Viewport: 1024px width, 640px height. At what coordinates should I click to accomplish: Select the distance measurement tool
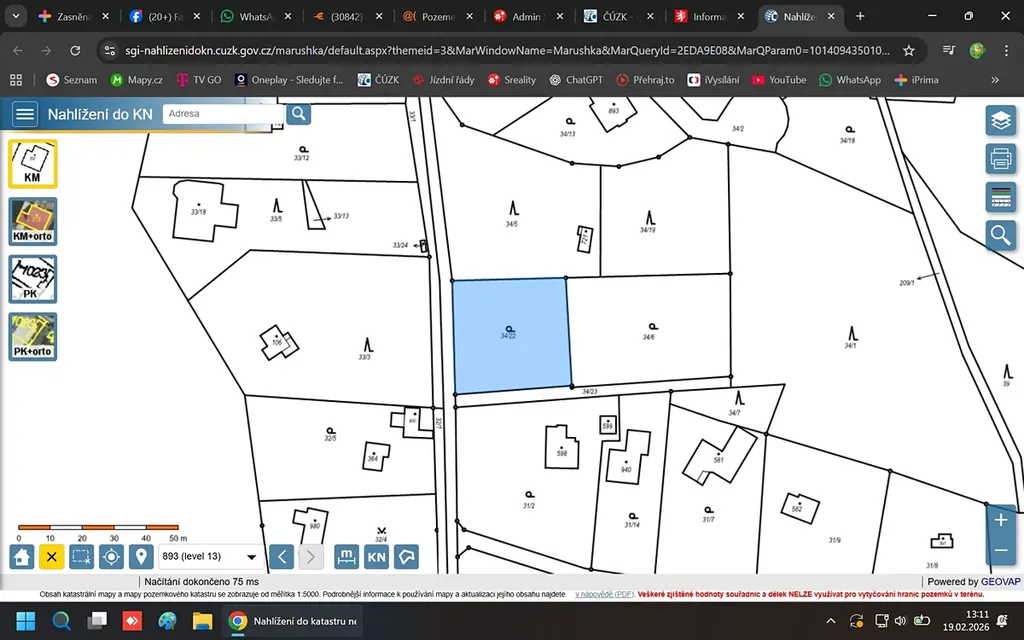(346, 557)
